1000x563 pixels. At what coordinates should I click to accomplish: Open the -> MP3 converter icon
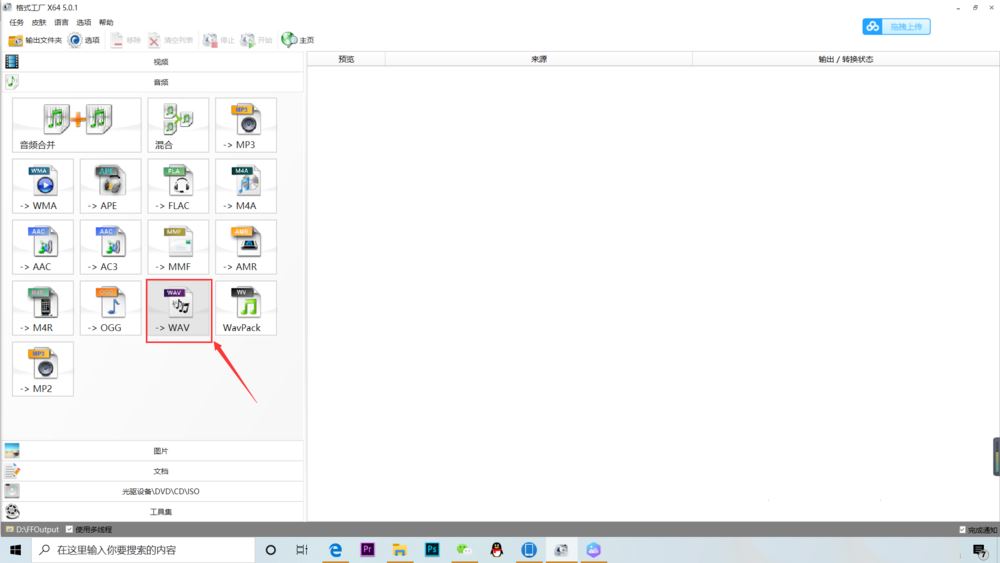point(246,125)
